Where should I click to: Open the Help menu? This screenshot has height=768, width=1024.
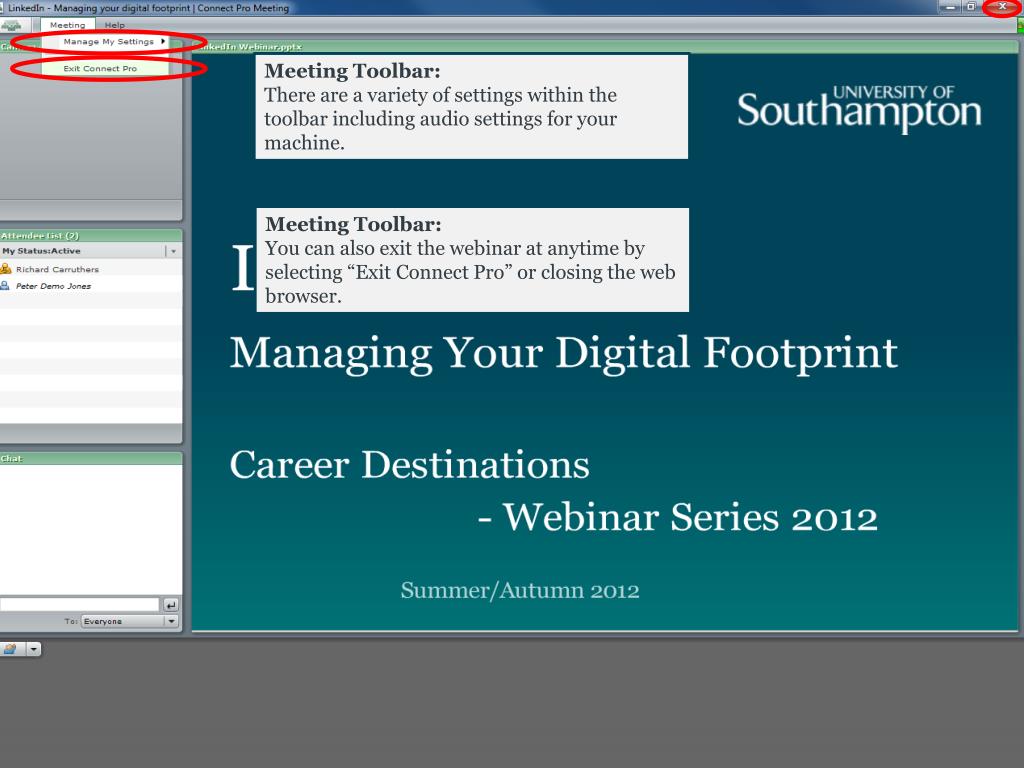click(114, 25)
